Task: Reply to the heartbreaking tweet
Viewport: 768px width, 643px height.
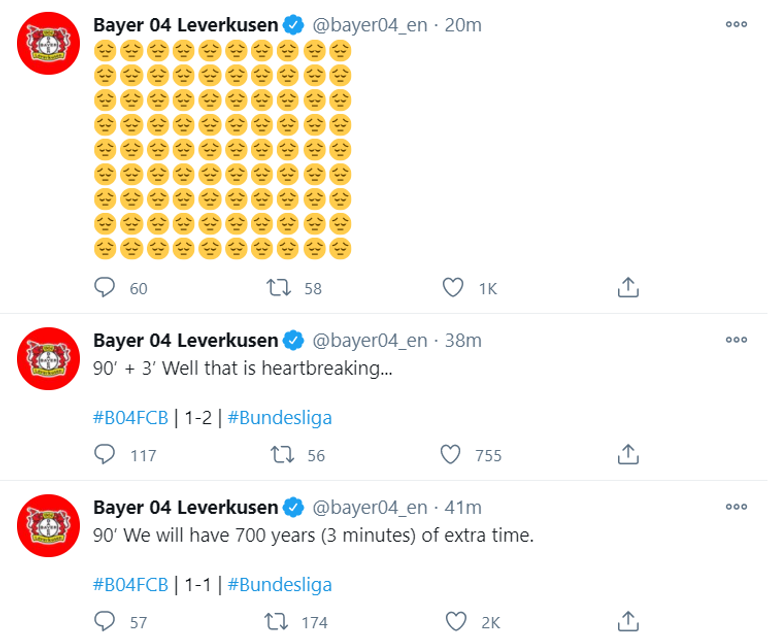Action: point(105,455)
